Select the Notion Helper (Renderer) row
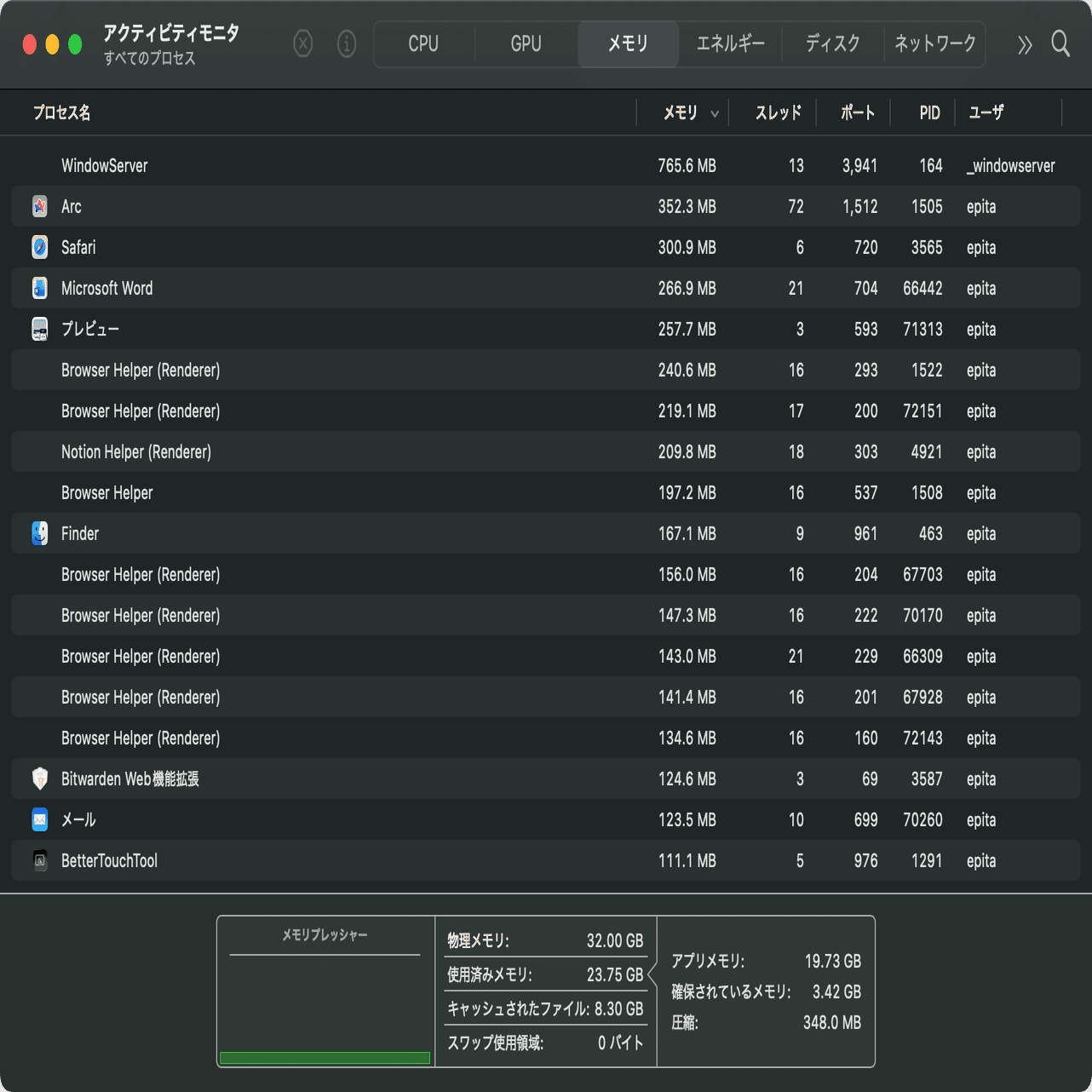Image resolution: width=1092 pixels, height=1092 pixels. tap(546, 451)
